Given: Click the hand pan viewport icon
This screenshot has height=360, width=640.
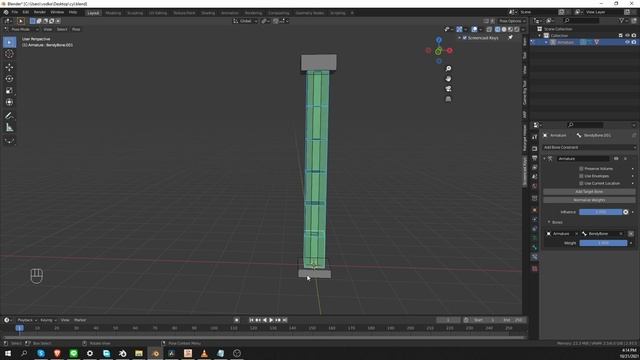Looking at the screenshot, I should [448, 78].
